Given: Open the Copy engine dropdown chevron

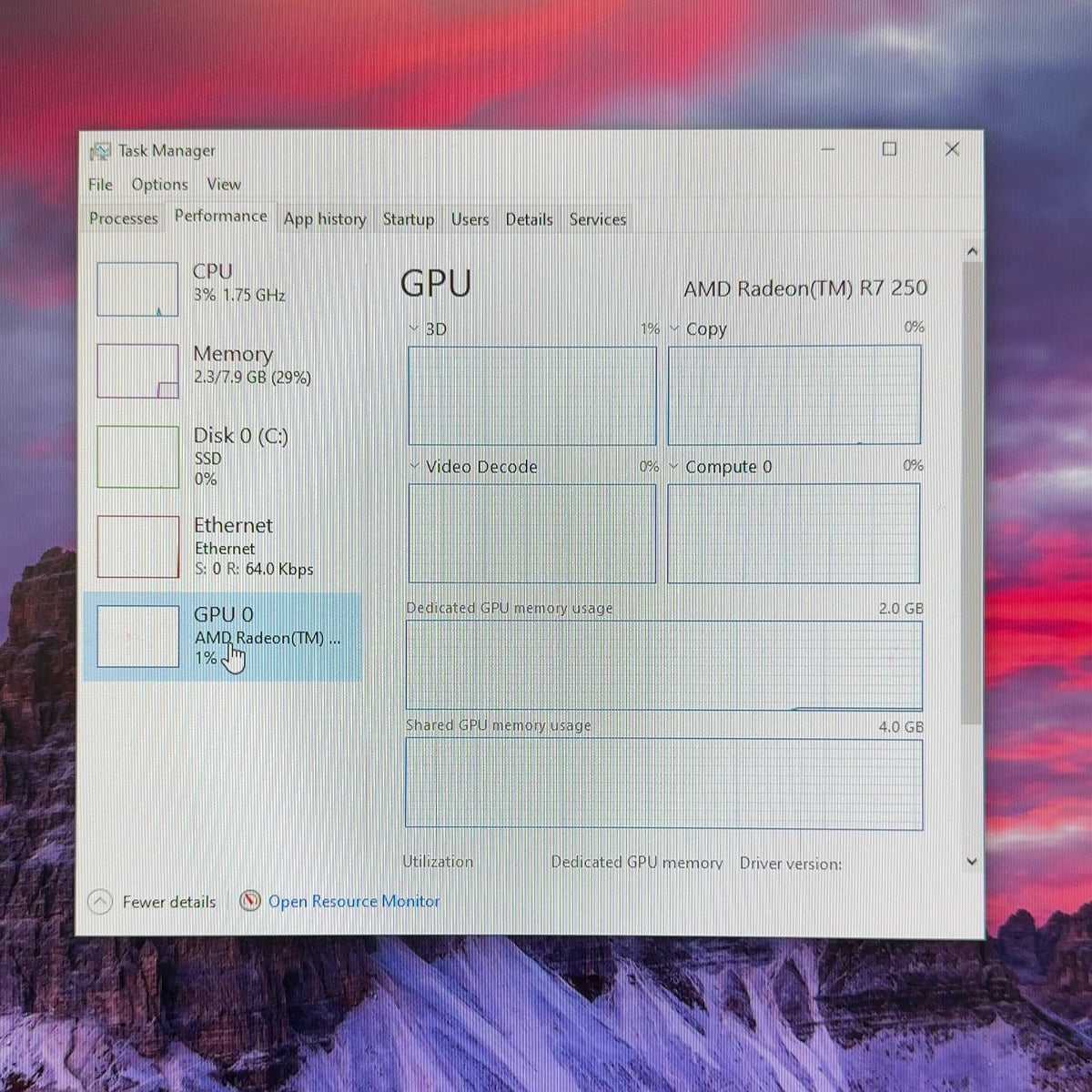Looking at the screenshot, I should pos(674,329).
